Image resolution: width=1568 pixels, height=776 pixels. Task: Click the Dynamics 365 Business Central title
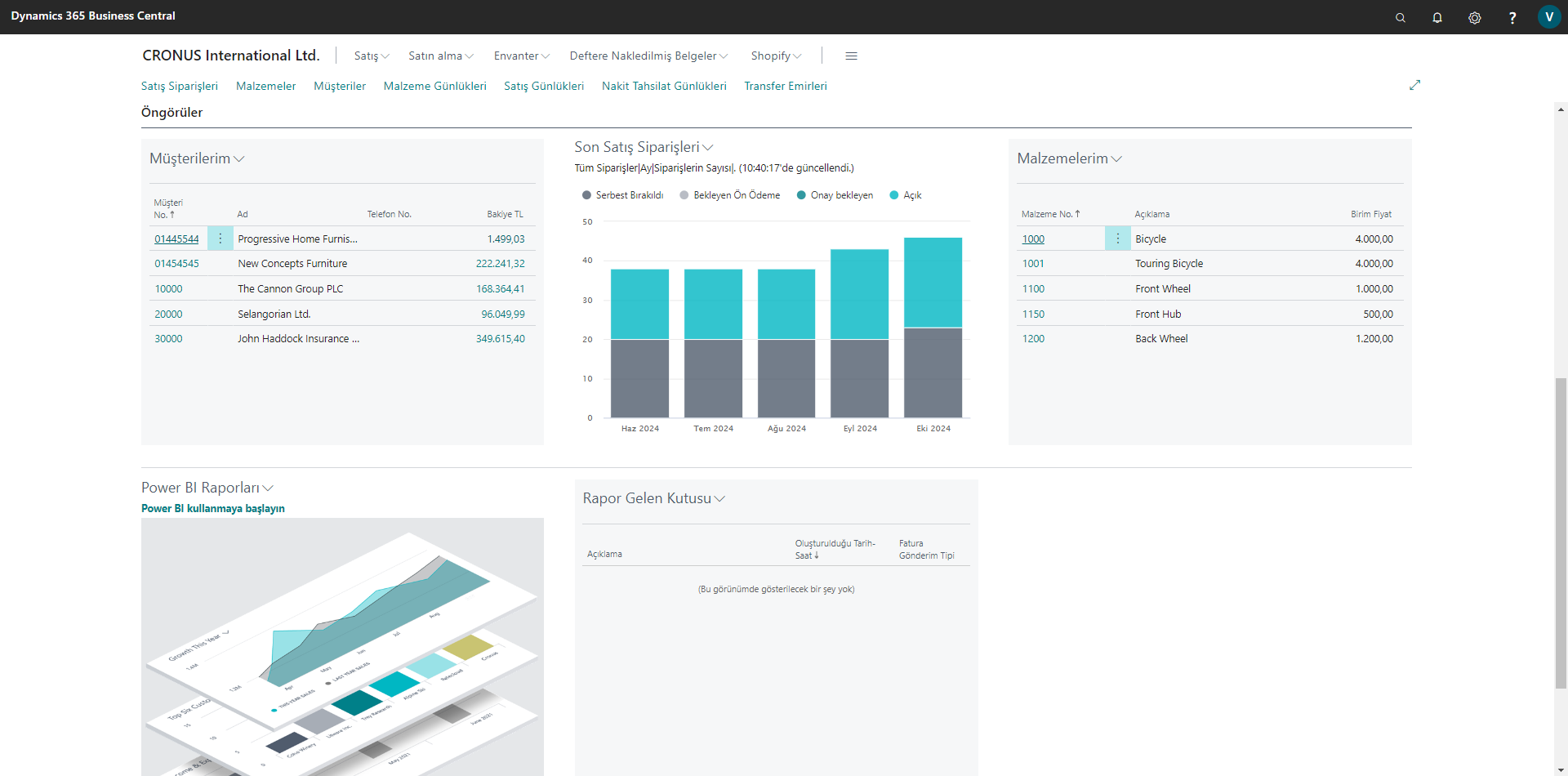click(x=93, y=16)
